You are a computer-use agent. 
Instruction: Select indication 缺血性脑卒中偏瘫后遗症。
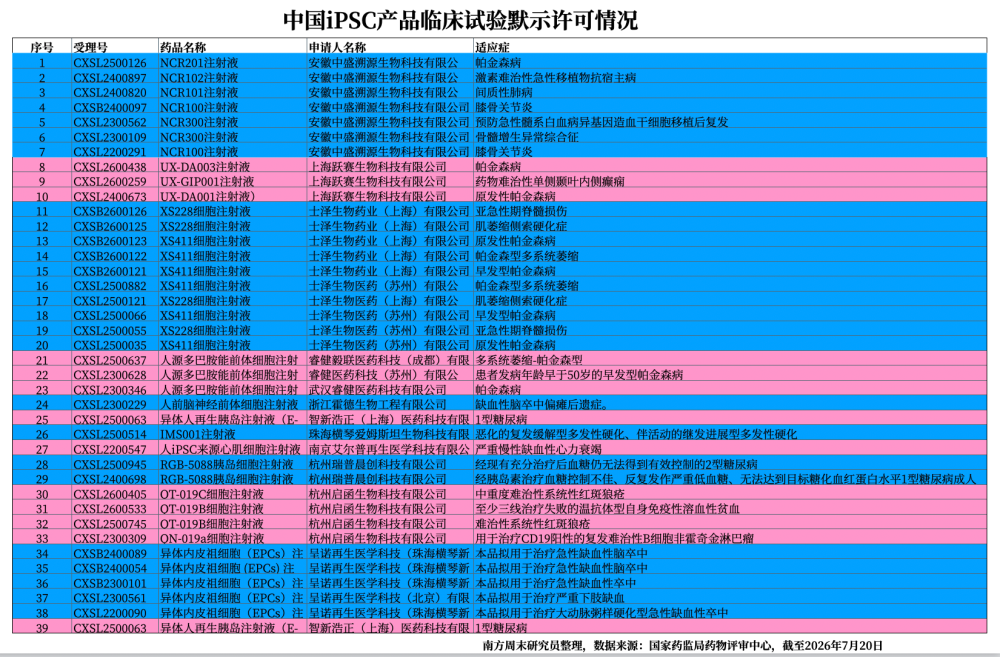tap(542, 404)
